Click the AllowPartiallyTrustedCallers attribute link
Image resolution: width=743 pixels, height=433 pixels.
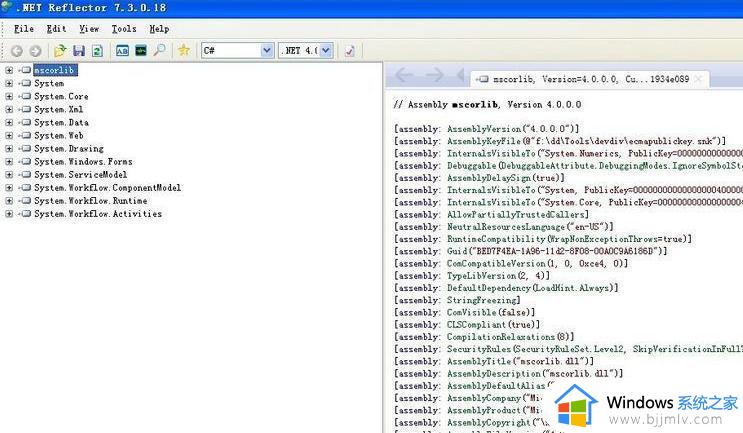tap(516, 215)
